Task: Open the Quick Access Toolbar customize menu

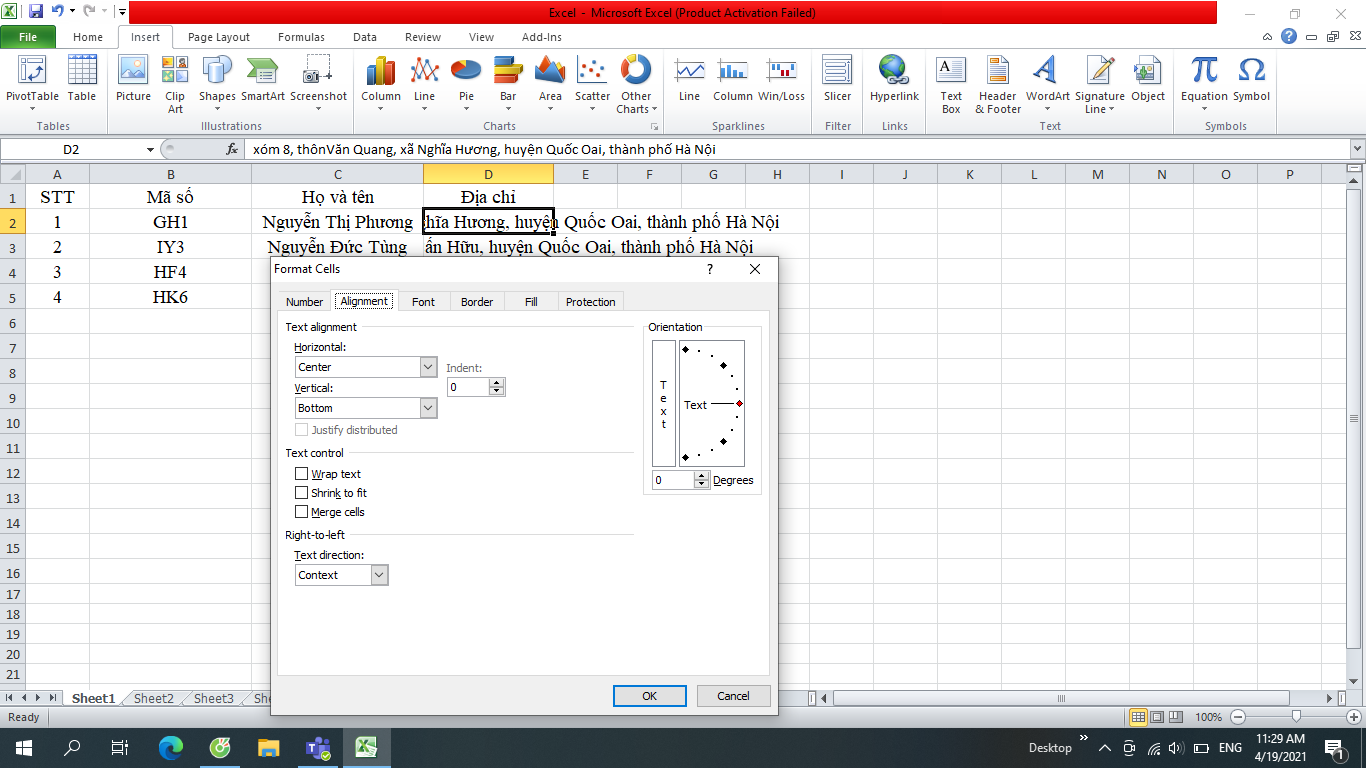Action: (x=121, y=13)
